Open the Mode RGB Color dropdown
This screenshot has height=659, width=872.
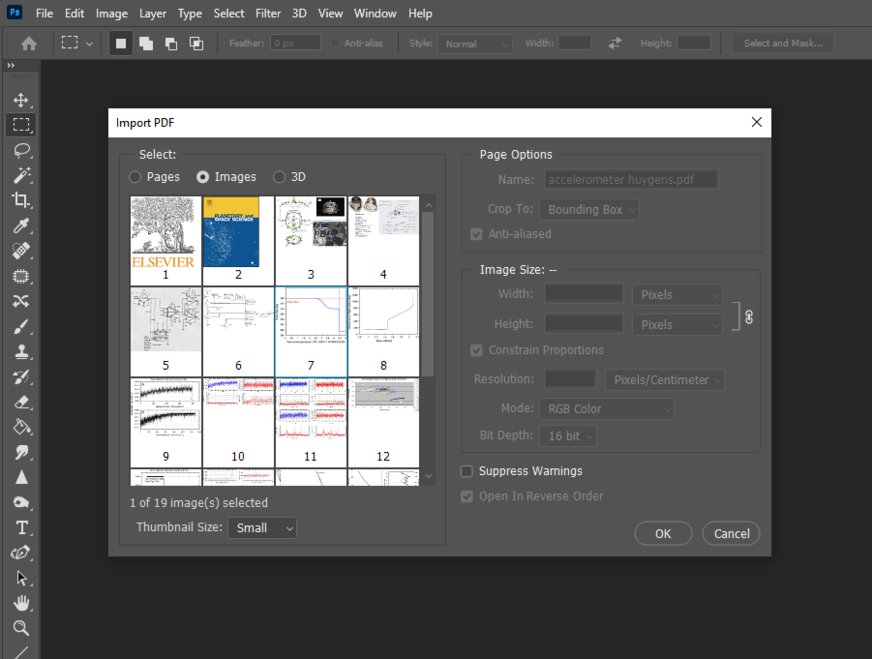[x=606, y=409]
